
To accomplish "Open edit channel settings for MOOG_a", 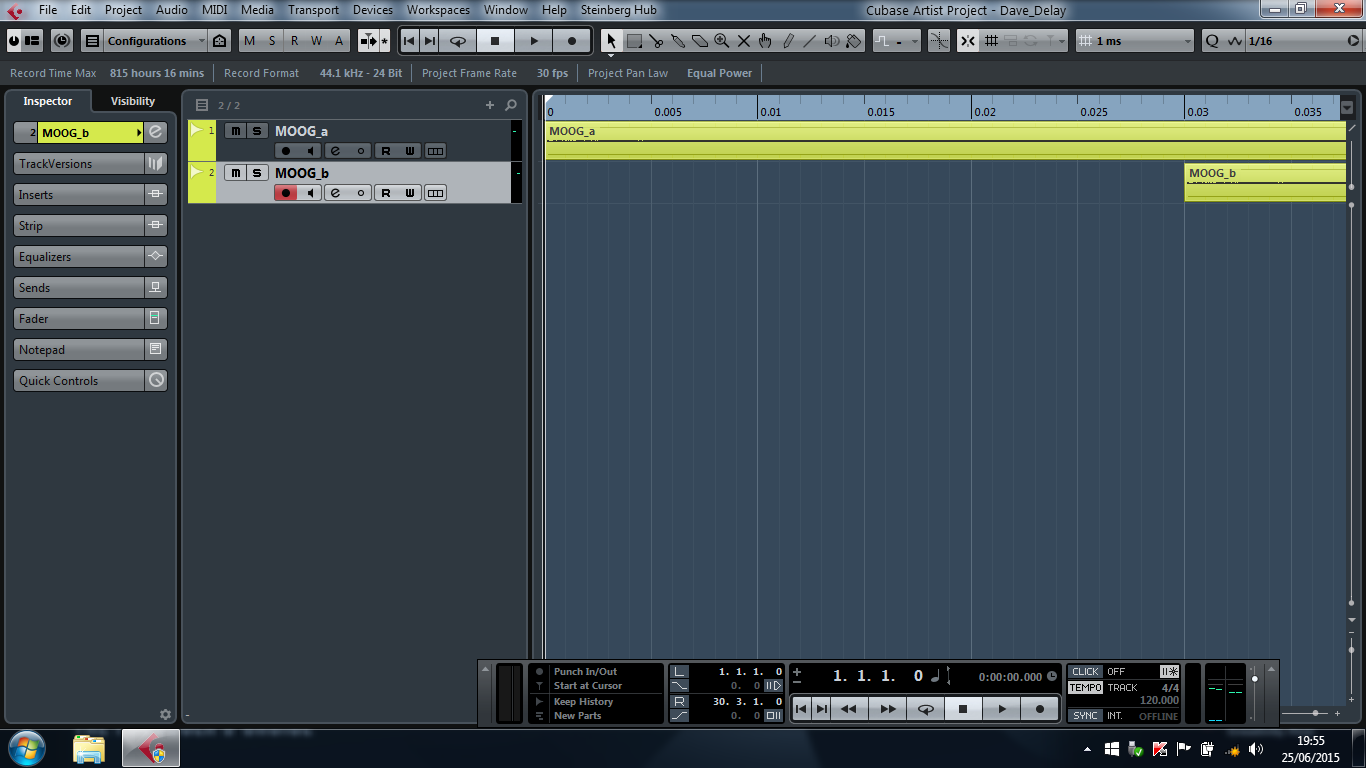I will click(335, 151).
